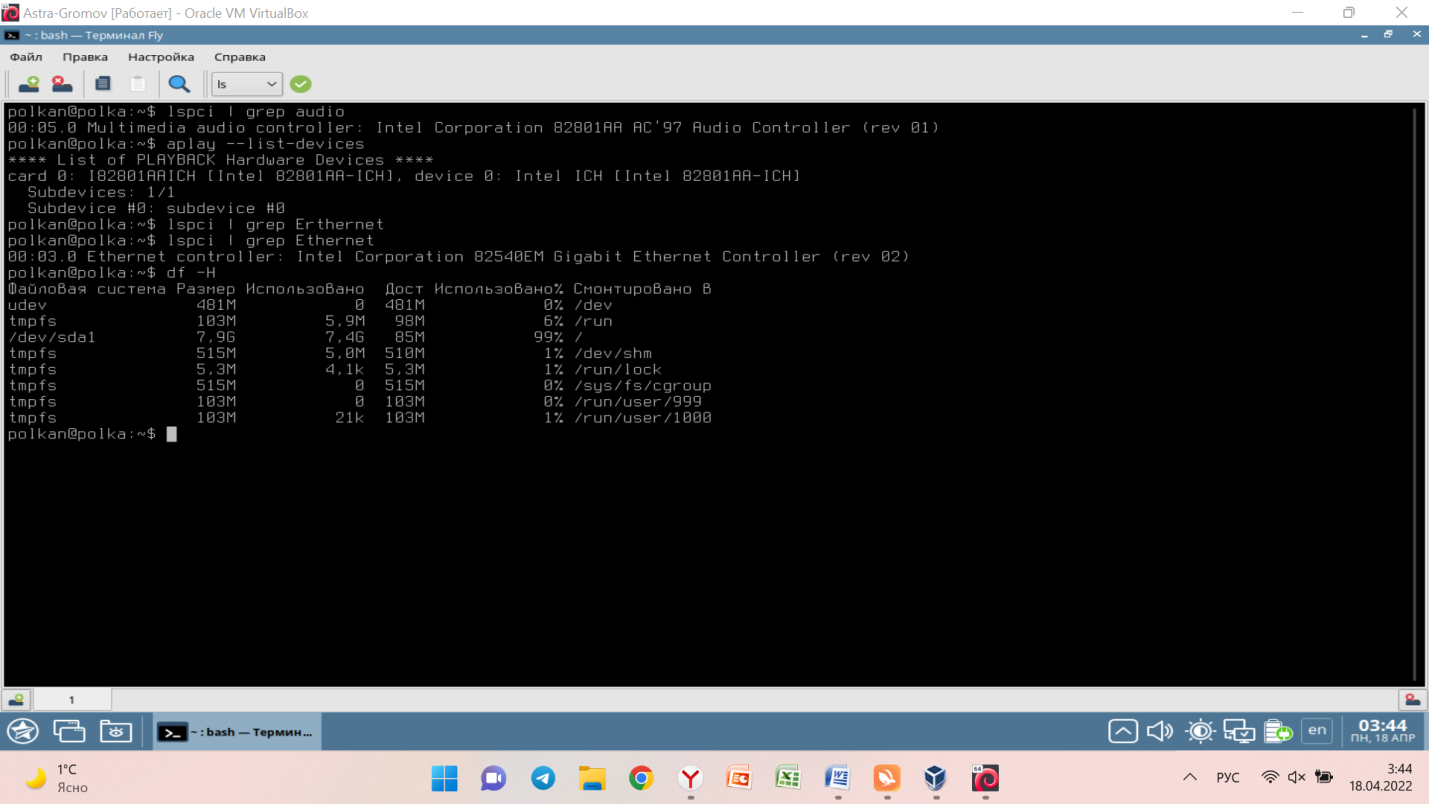Launch Telegram from Windows taskbar
The height and width of the screenshot is (804, 1429).
543,778
